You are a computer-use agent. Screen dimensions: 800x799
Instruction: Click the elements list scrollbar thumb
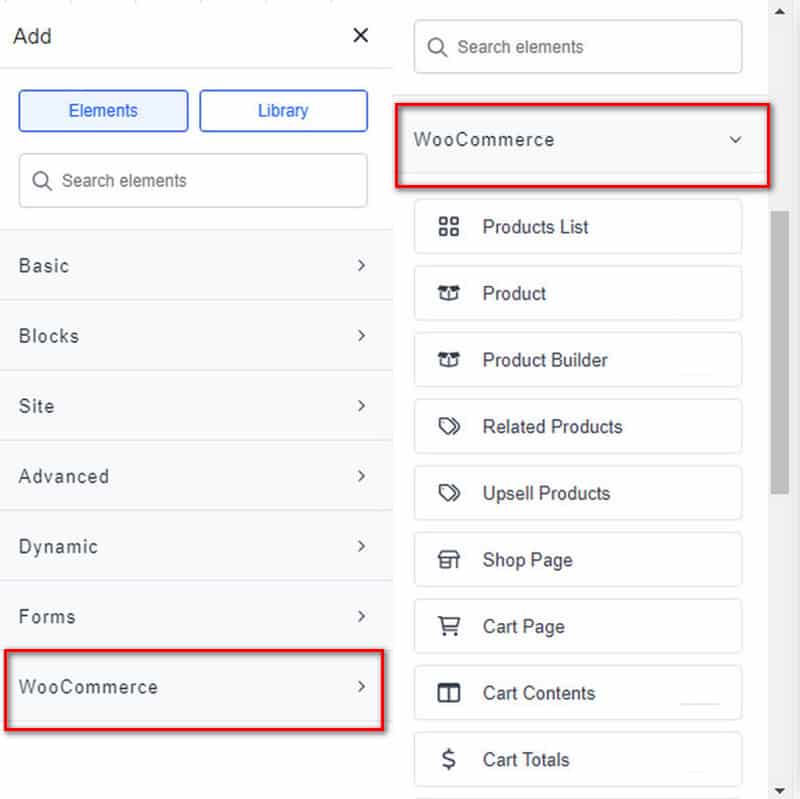(x=780, y=352)
